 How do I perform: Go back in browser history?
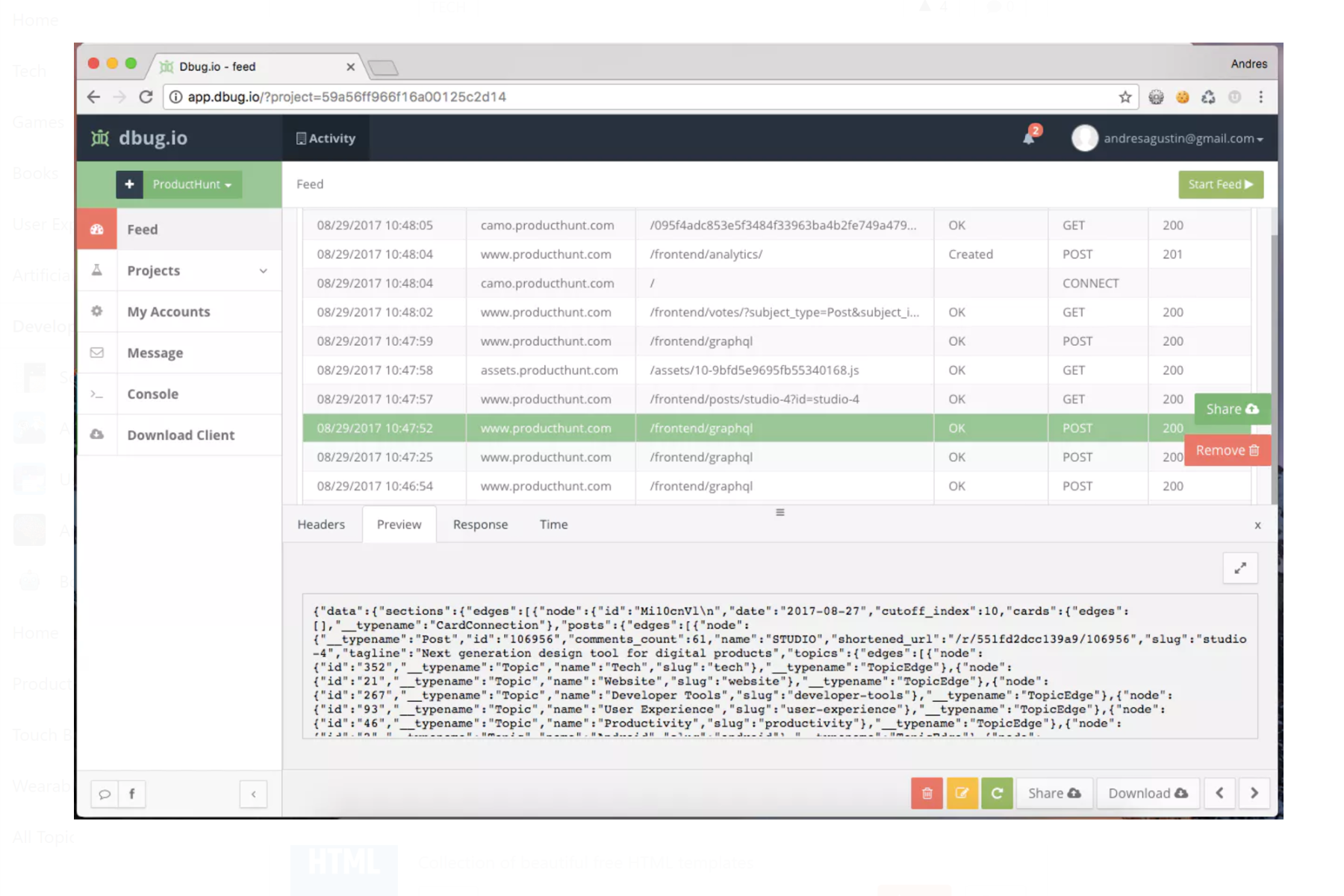point(93,97)
